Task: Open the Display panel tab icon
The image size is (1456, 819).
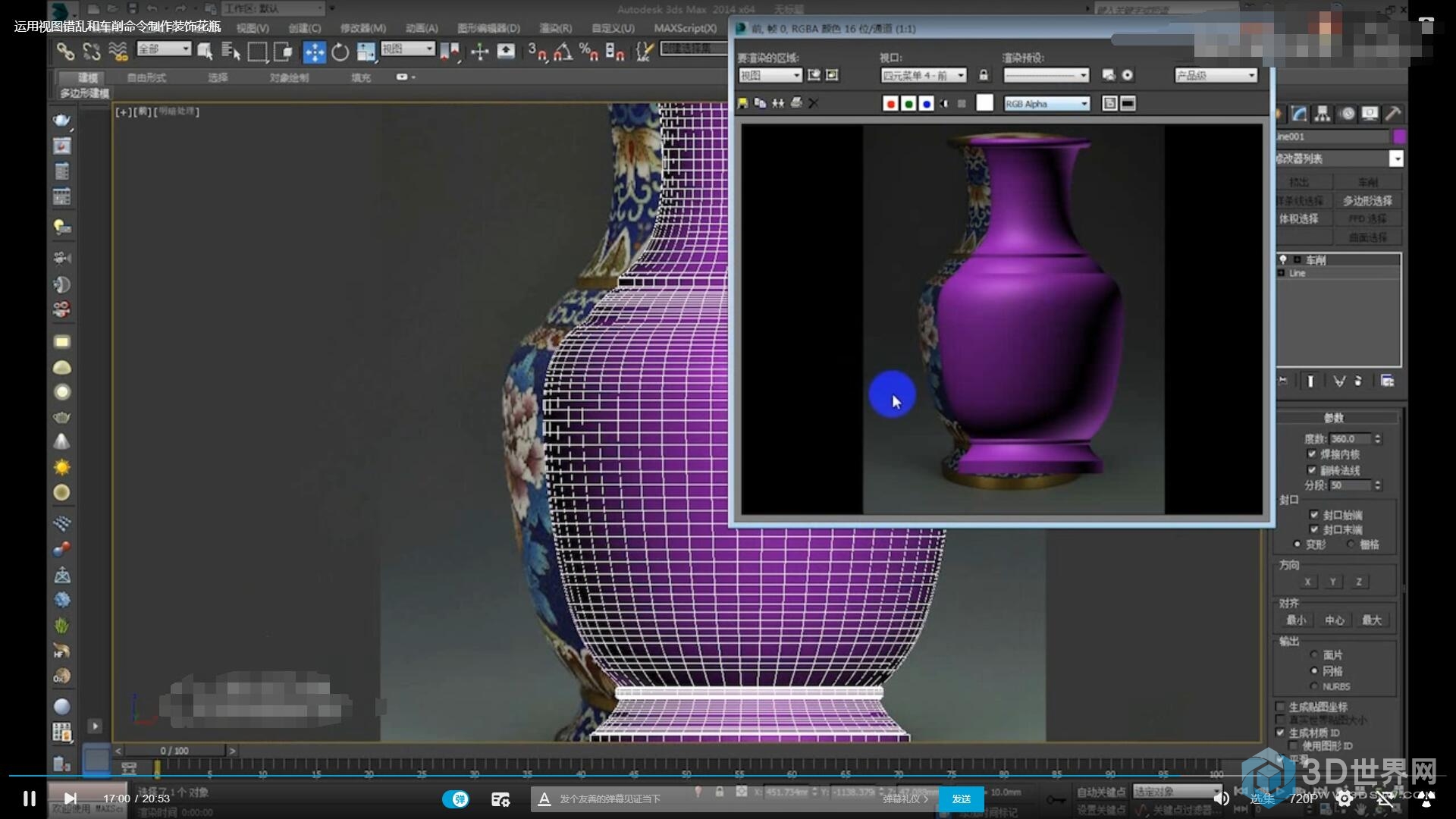Action: point(1370,114)
